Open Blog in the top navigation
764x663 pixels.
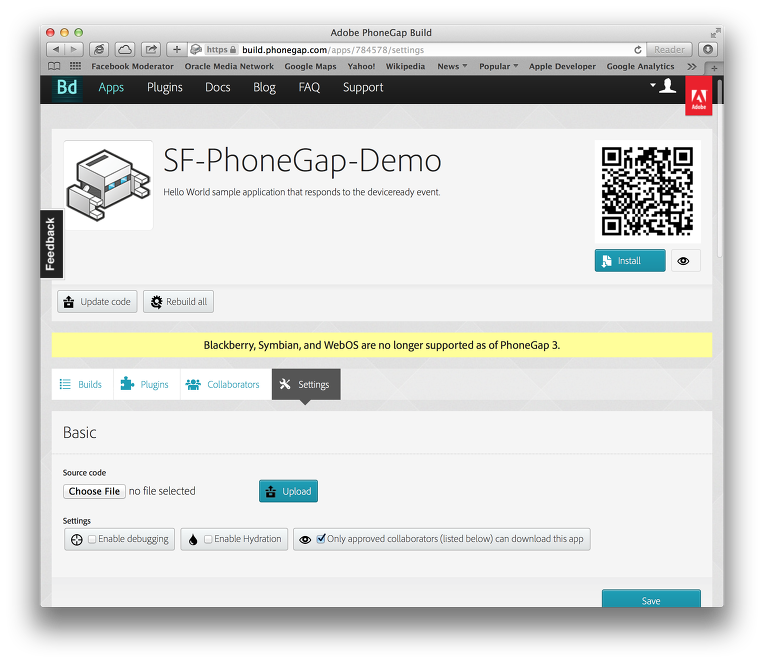click(264, 87)
